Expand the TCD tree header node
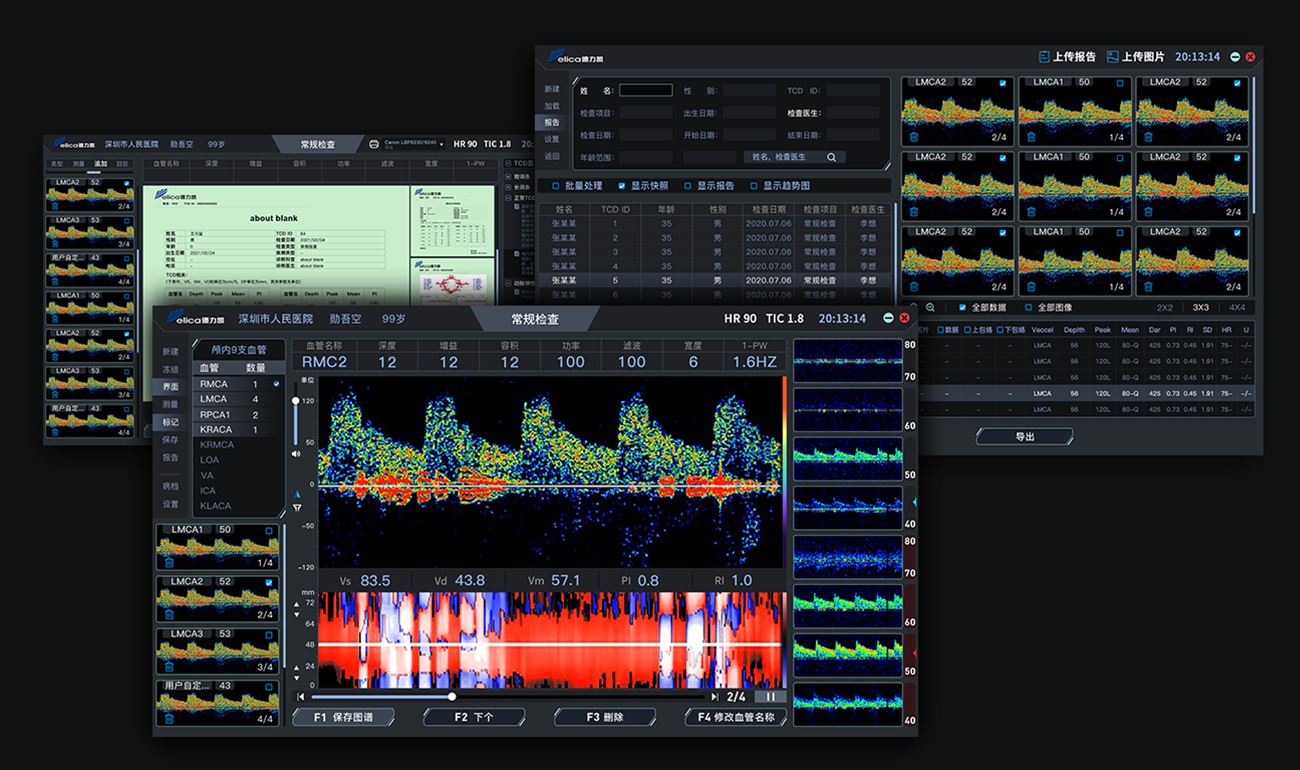The height and width of the screenshot is (770, 1300). 507,163
